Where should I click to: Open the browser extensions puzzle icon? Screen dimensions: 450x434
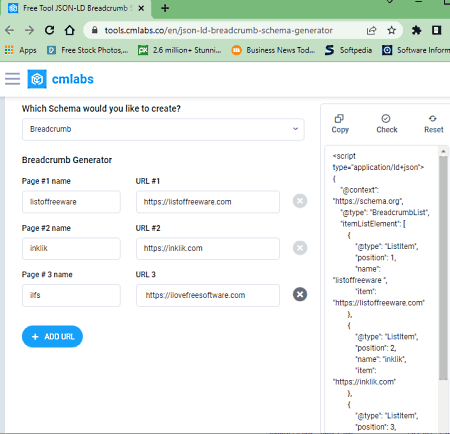416,31
